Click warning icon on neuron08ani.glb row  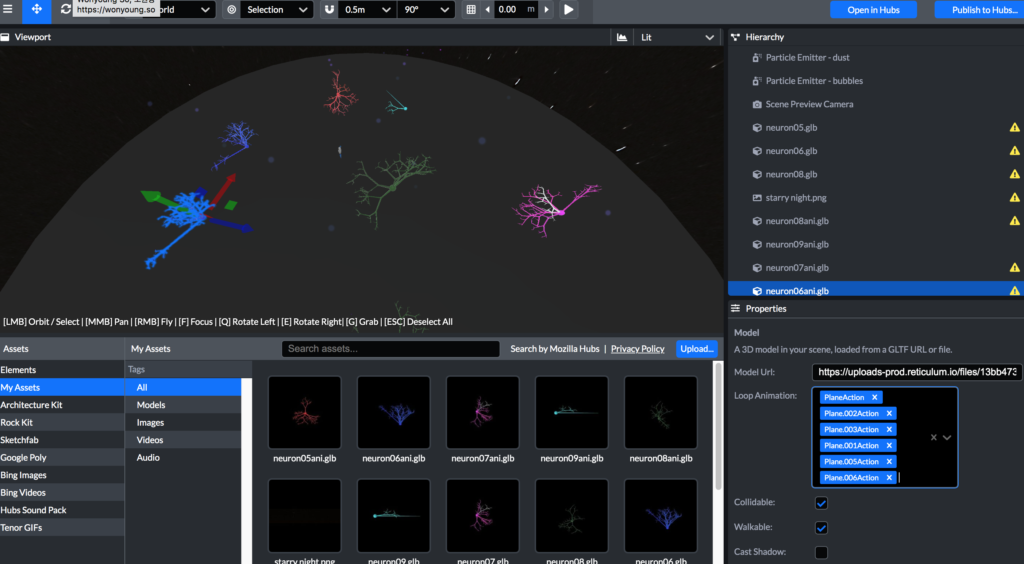point(1014,221)
